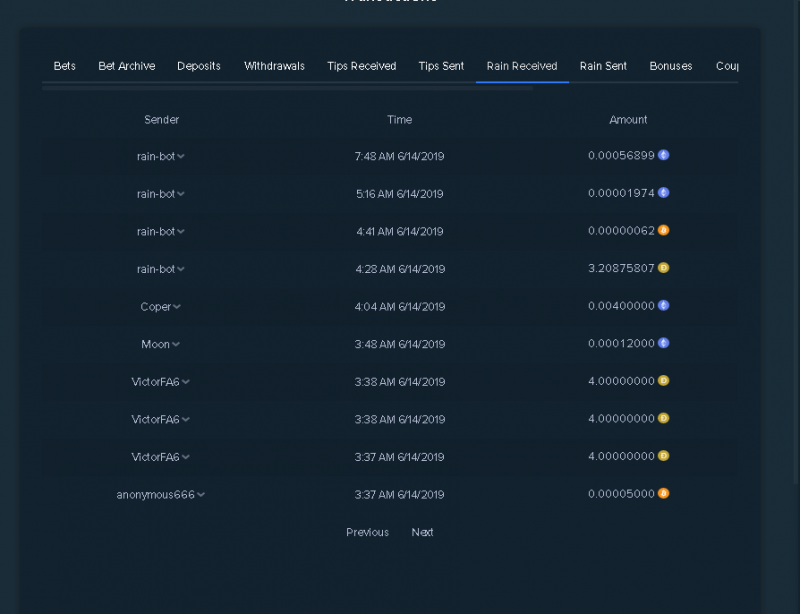Screen dimensions: 800x614
Task: Open the Bet Archive tab
Action: pyautogui.click(x=127, y=66)
